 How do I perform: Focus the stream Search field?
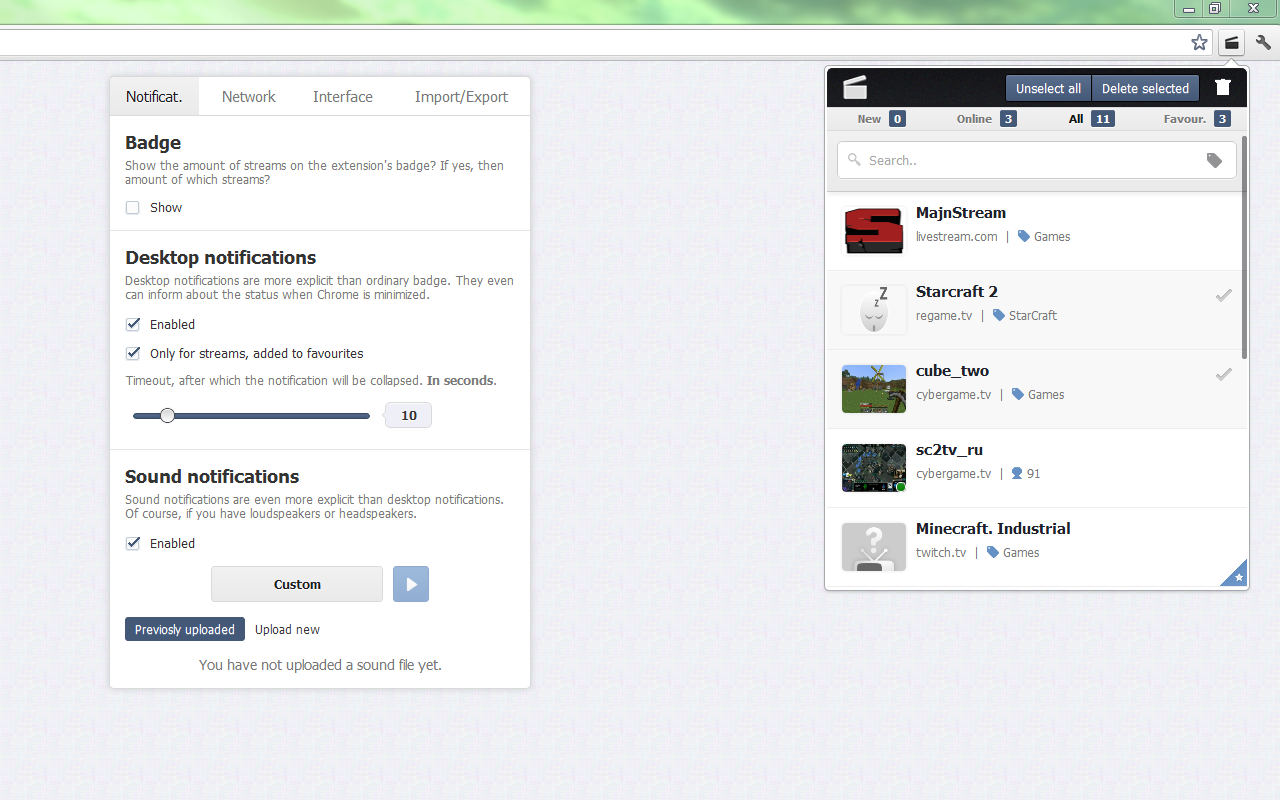pyautogui.click(x=1036, y=160)
